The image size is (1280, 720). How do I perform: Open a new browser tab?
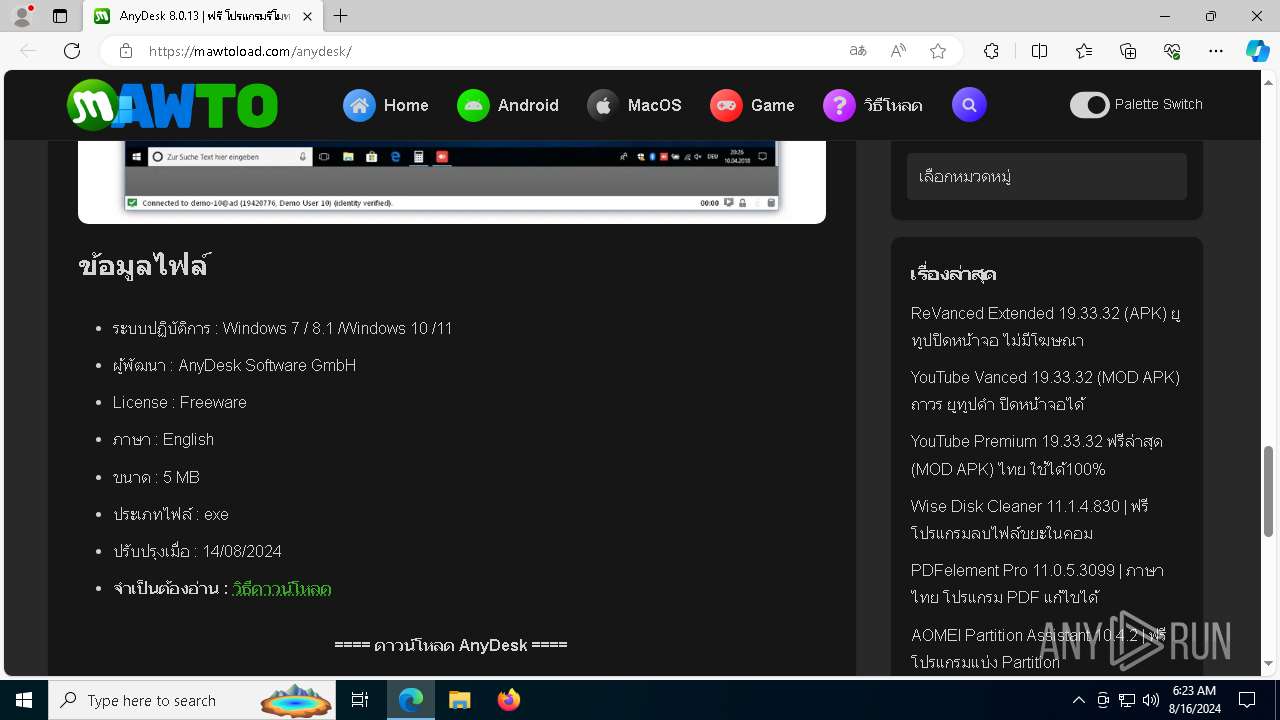coord(341,16)
